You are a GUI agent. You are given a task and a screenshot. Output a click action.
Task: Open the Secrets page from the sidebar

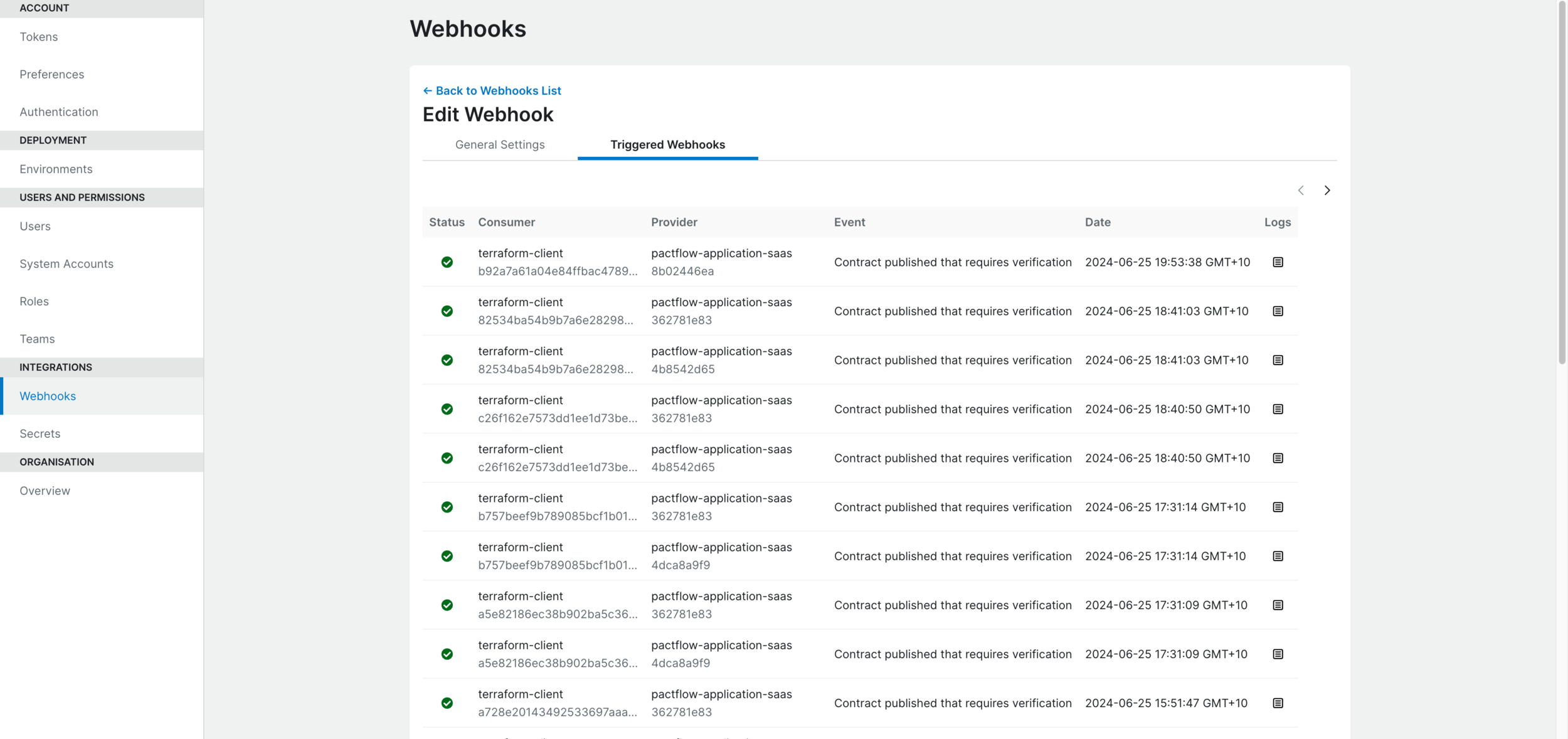pyautogui.click(x=40, y=433)
